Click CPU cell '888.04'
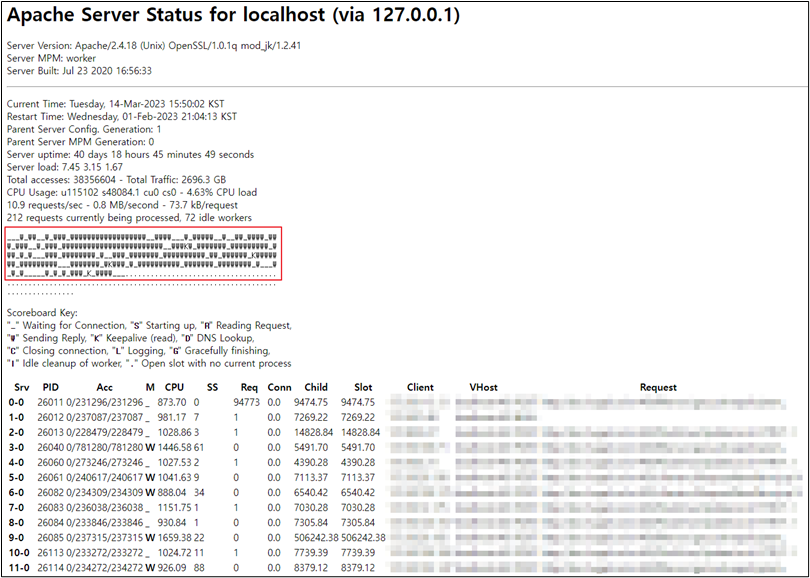 click(x=172, y=492)
